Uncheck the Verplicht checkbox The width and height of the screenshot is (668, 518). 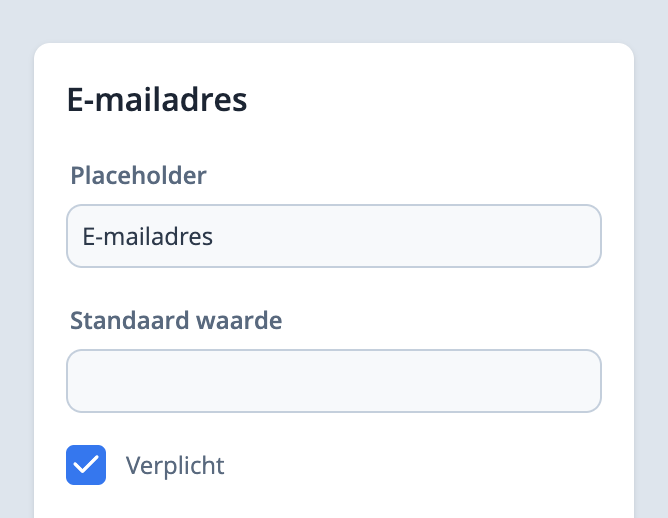pyautogui.click(x=86, y=465)
